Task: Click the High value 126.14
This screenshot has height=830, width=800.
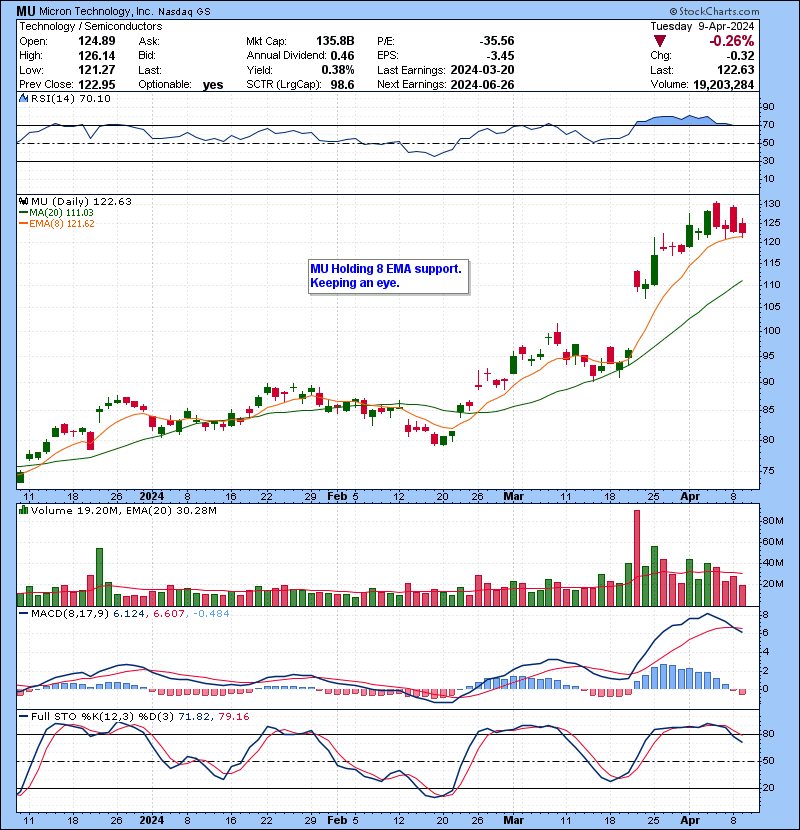Action: click(x=96, y=56)
